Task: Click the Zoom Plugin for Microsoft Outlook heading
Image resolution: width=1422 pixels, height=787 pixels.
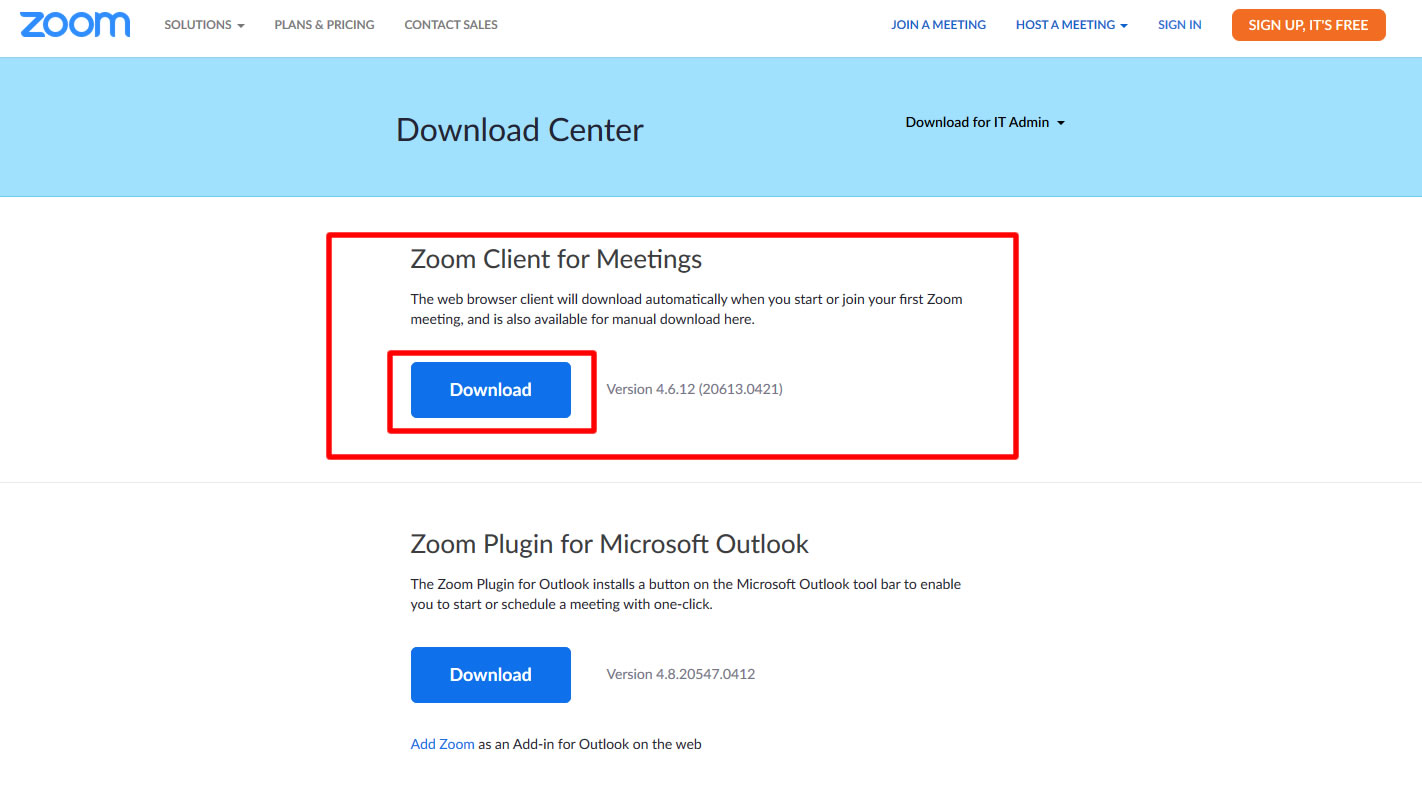Action: [609, 544]
